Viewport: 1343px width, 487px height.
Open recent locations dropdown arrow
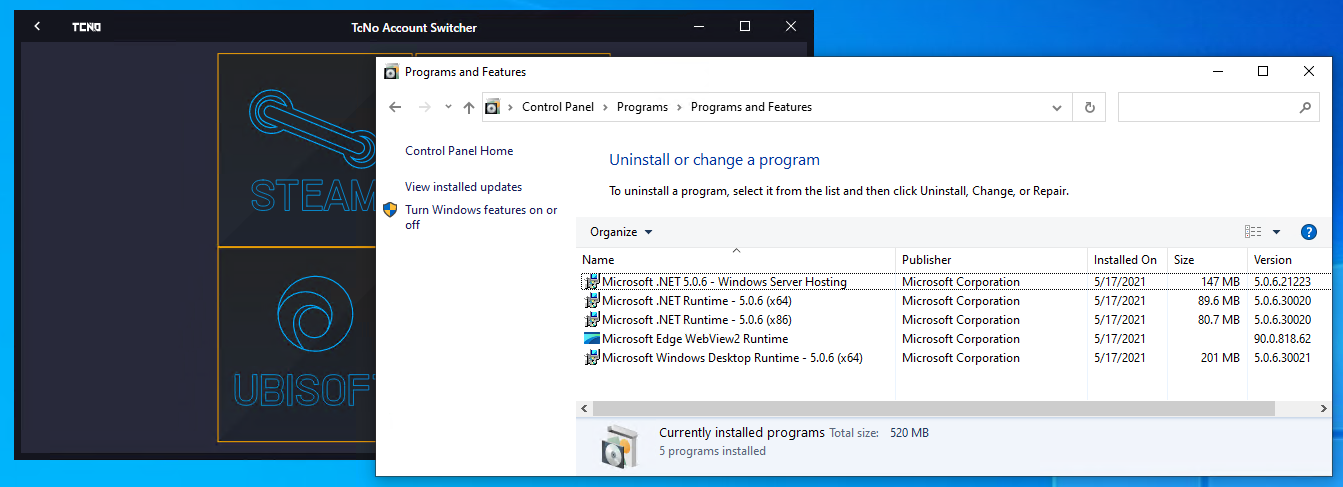click(x=448, y=107)
